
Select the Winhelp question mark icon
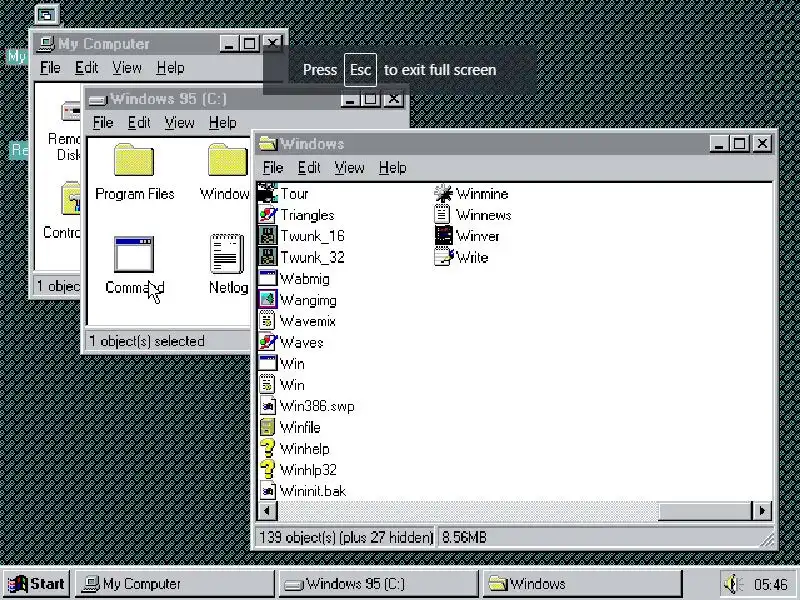pos(267,448)
